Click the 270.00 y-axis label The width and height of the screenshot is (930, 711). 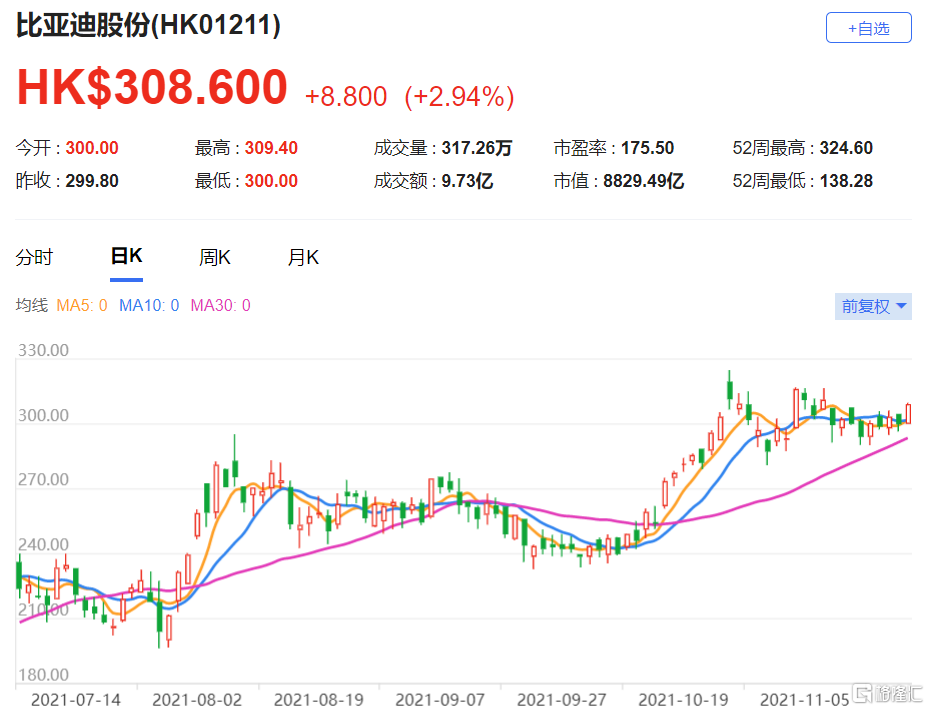pyautogui.click(x=43, y=479)
